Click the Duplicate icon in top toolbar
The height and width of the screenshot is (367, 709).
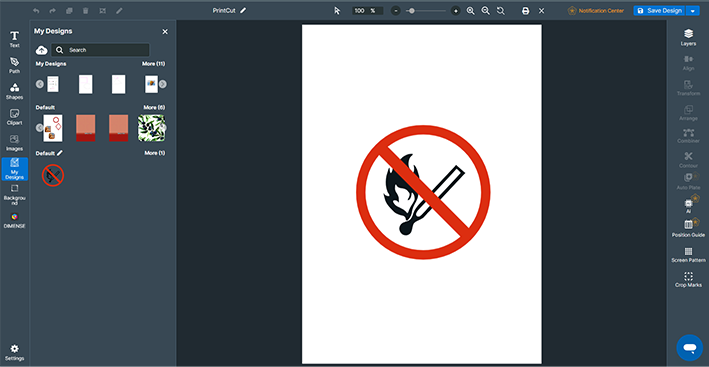(x=69, y=10)
